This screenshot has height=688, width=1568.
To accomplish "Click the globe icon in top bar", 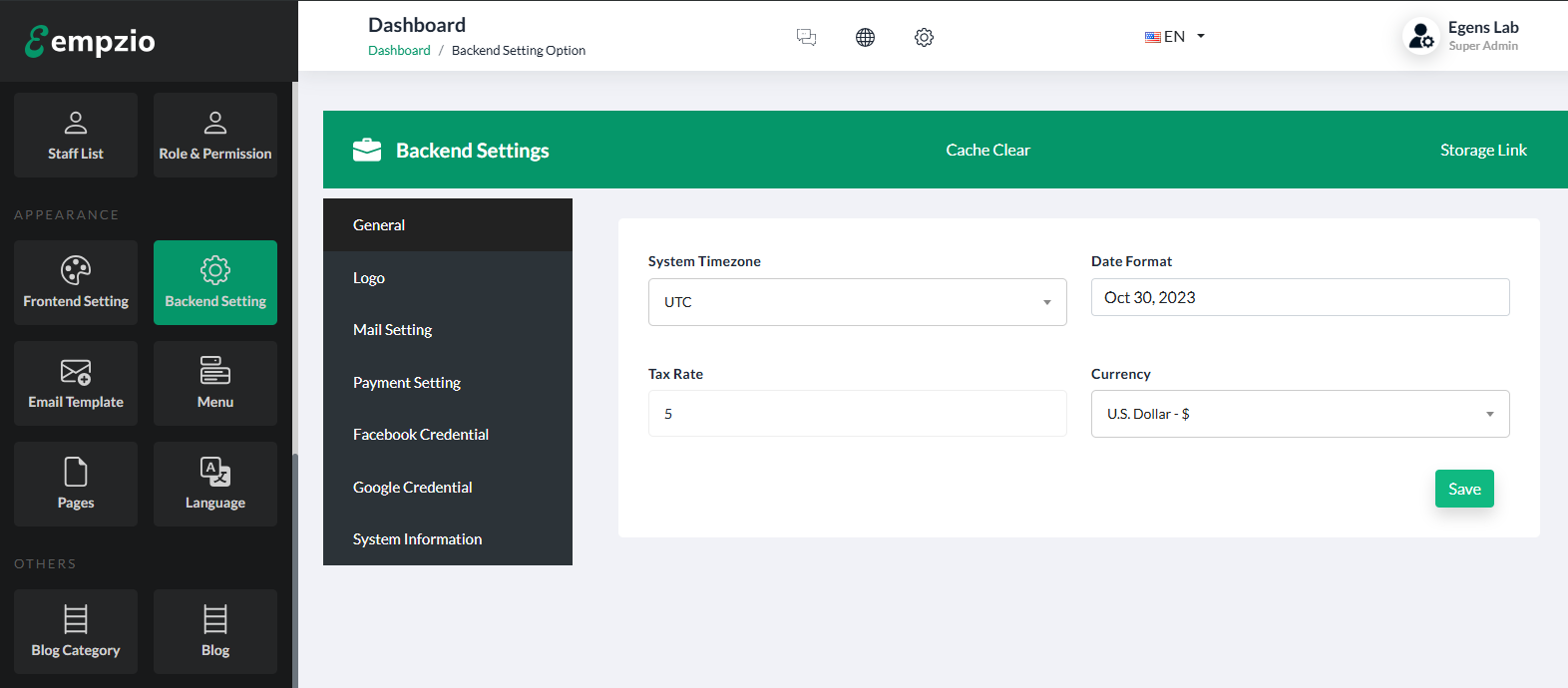I will [865, 37].
